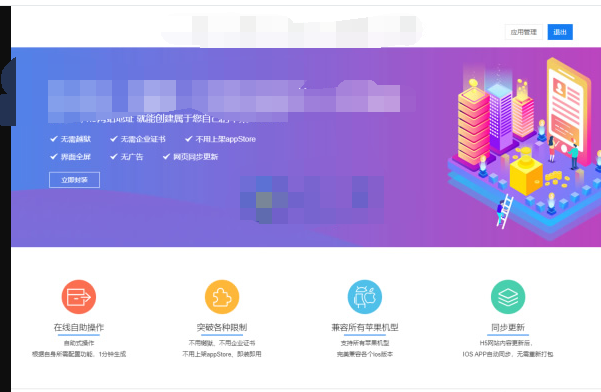Click the 立即封装 outlined button
Image resolution: width=601 pixels, height=392 pixels.
(x=74, y=180)
